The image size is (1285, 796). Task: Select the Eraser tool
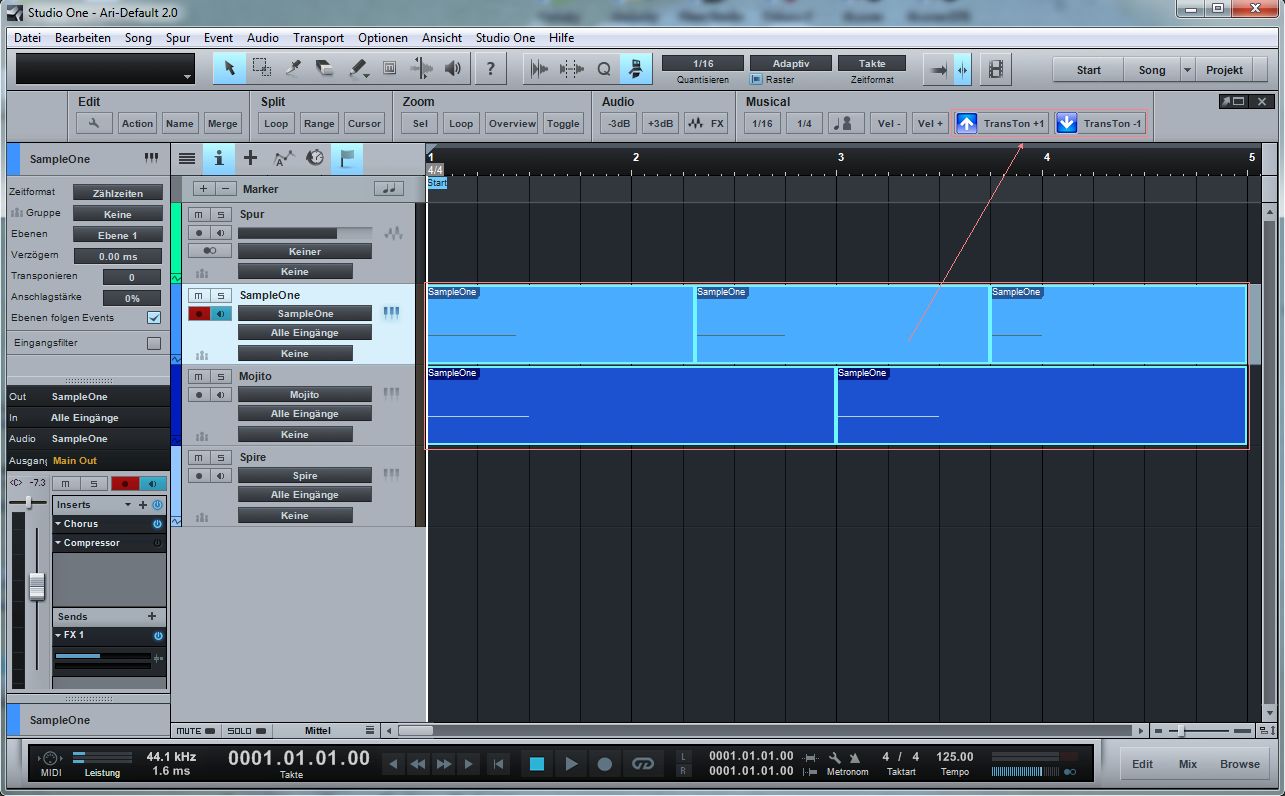(325, 68)
